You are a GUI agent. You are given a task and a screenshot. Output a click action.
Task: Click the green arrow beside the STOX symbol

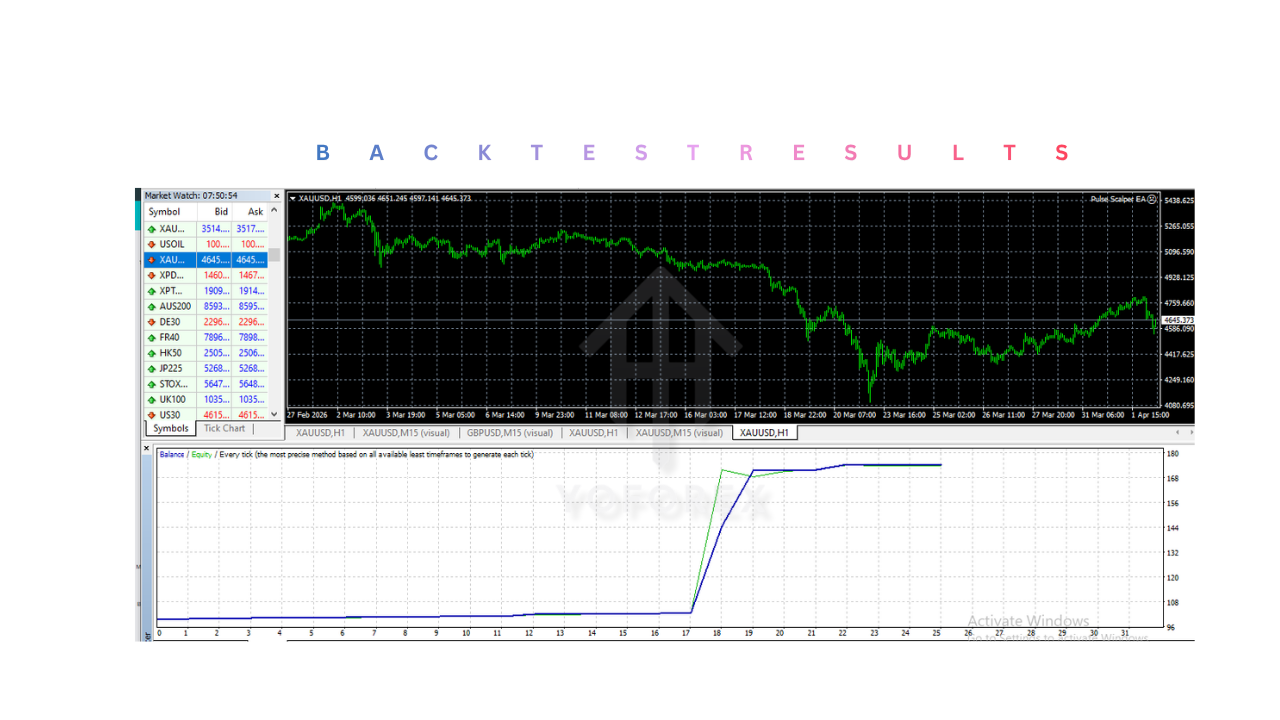point(149,384)
